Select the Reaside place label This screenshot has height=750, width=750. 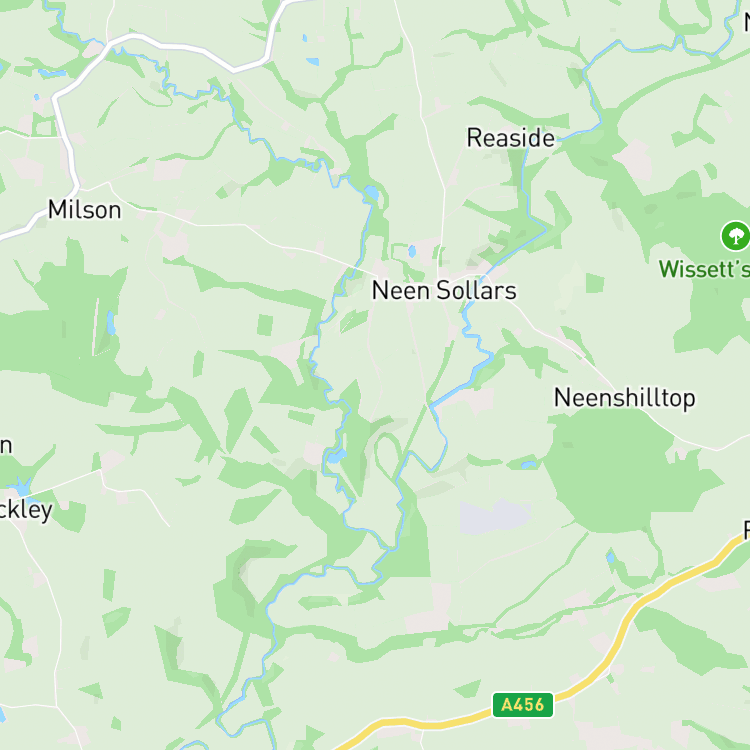click(x=510, y=138)
